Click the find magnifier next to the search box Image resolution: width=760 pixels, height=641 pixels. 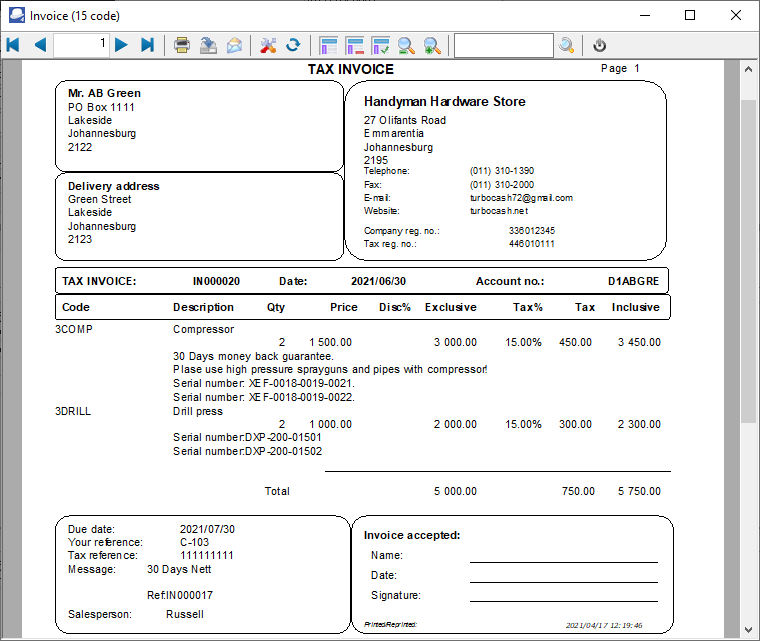(x=566, y=46)
